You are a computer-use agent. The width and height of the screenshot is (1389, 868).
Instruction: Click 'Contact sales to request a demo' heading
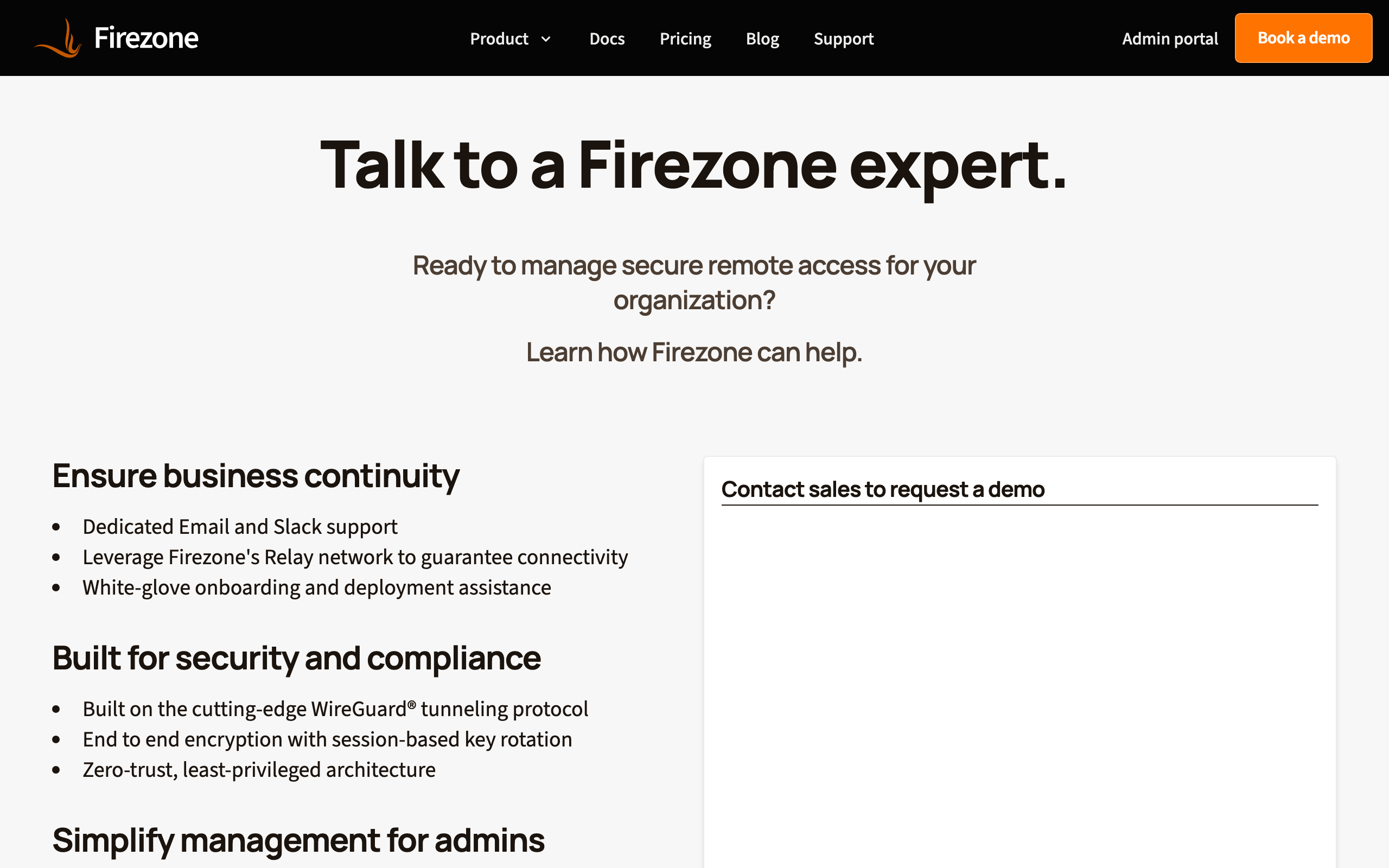point(882,490)
